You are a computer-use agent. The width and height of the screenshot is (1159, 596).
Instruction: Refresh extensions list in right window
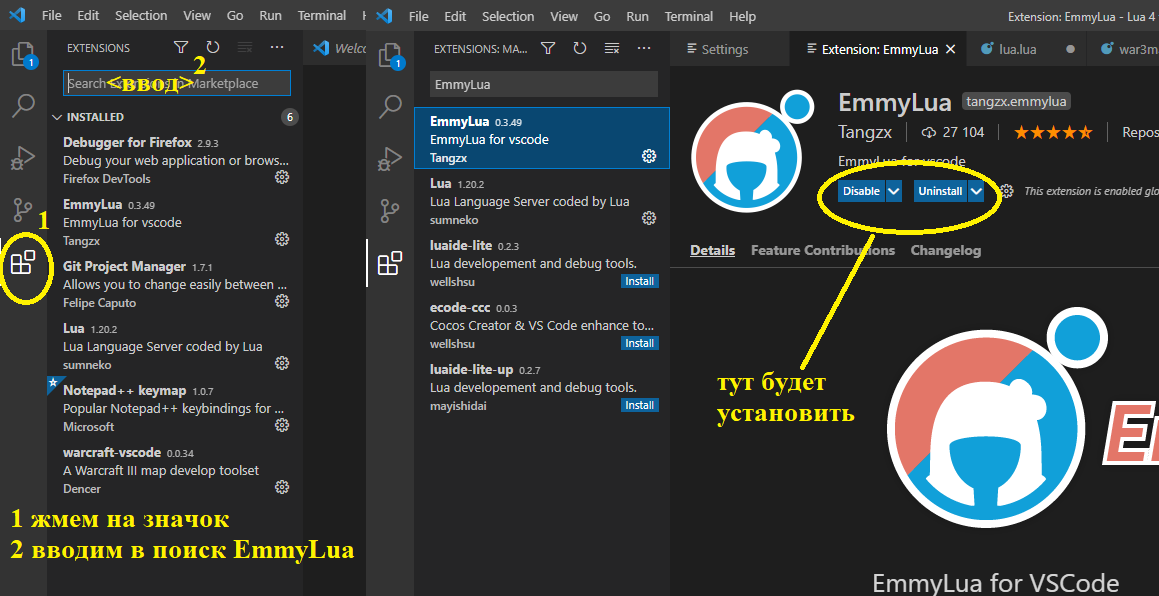click(580, 48)
